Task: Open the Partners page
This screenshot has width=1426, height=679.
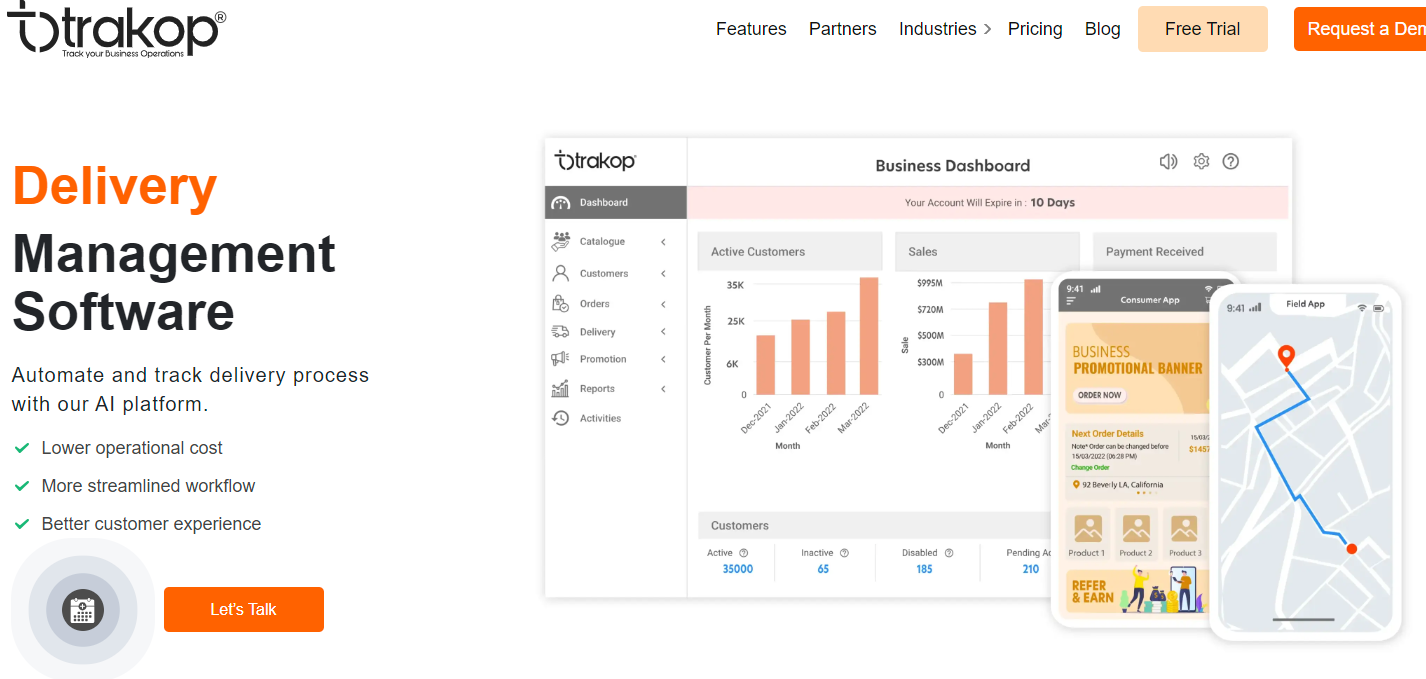Action: click(843, 29)
